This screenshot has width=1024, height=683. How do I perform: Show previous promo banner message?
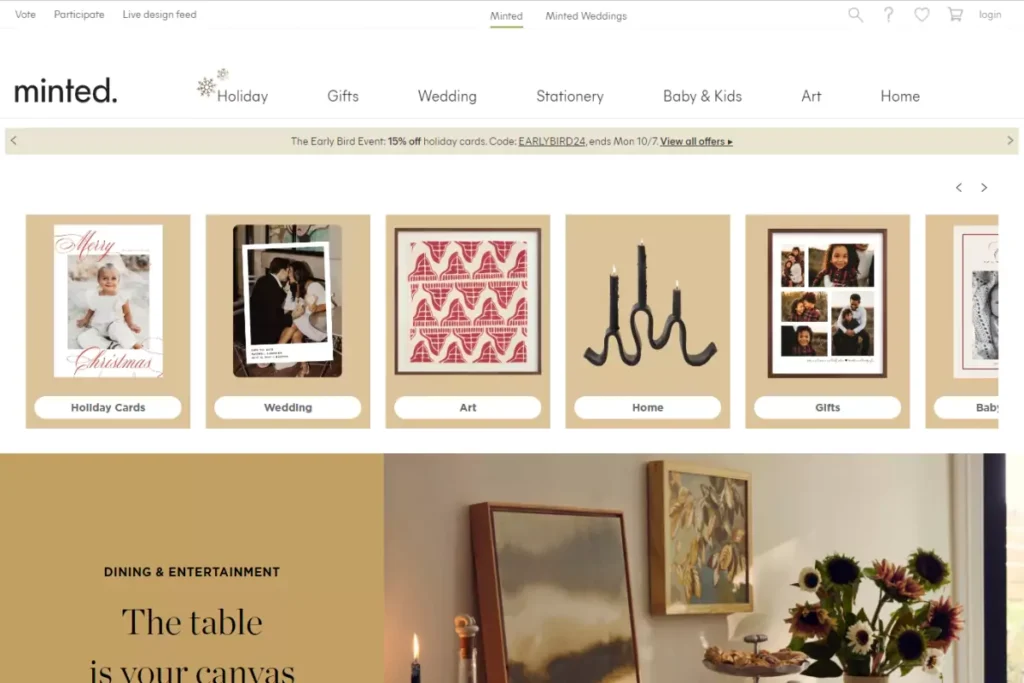14,140
